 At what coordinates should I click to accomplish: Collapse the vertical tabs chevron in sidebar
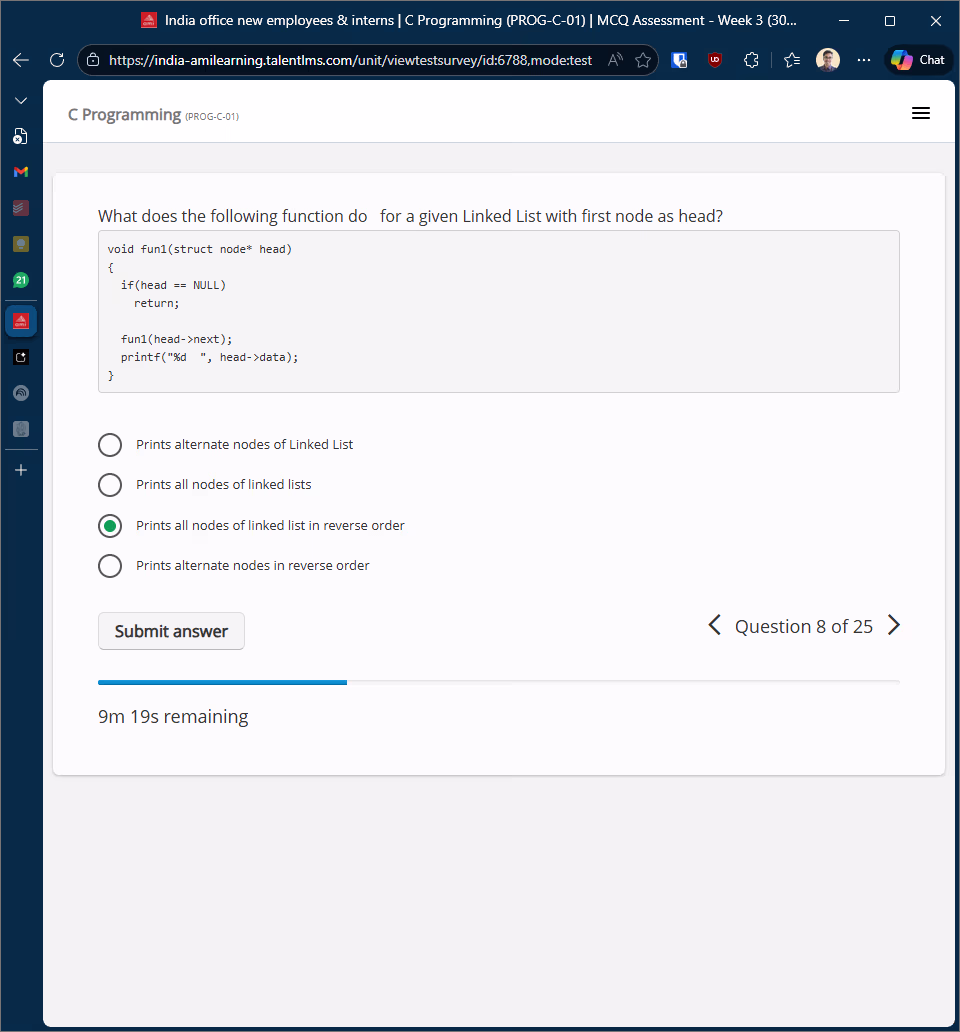(21, 101)
